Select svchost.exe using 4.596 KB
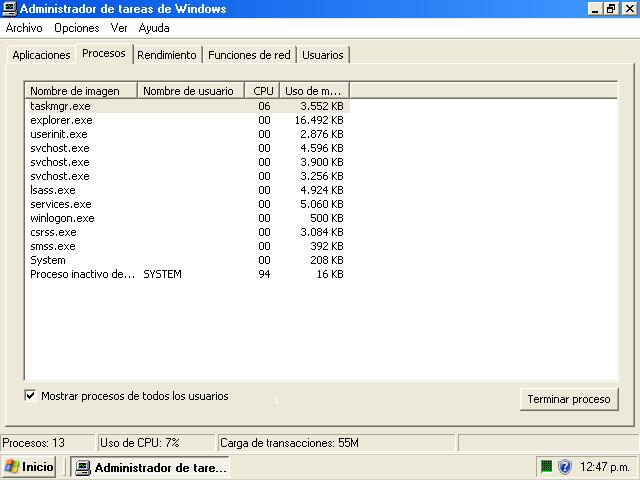640x480 pixels. pyautogui.click(x=187, y=148)
